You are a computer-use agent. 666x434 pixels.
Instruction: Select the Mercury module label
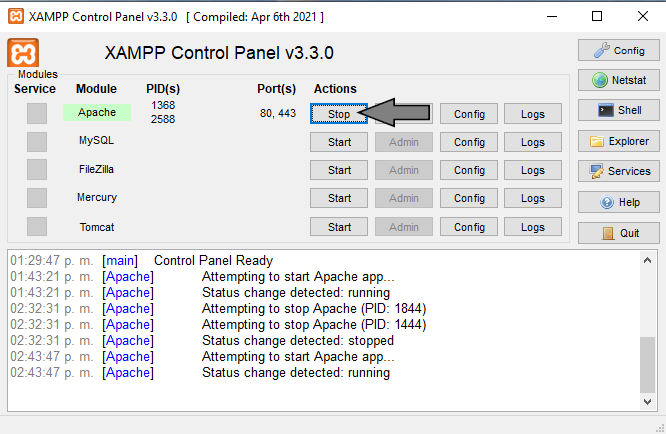tap(97, 197)
